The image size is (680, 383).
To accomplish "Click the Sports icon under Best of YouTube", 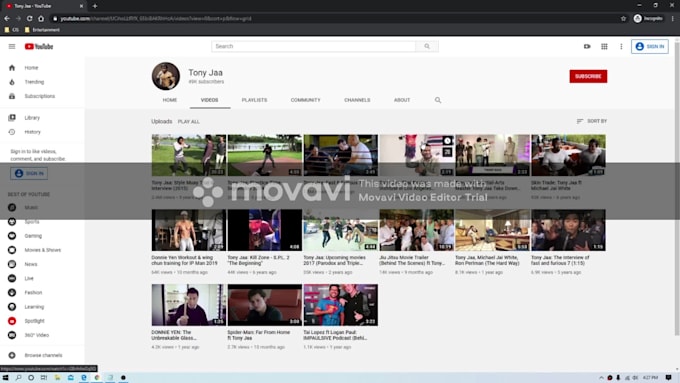I will pyautogui.click(x=12, y=222).
